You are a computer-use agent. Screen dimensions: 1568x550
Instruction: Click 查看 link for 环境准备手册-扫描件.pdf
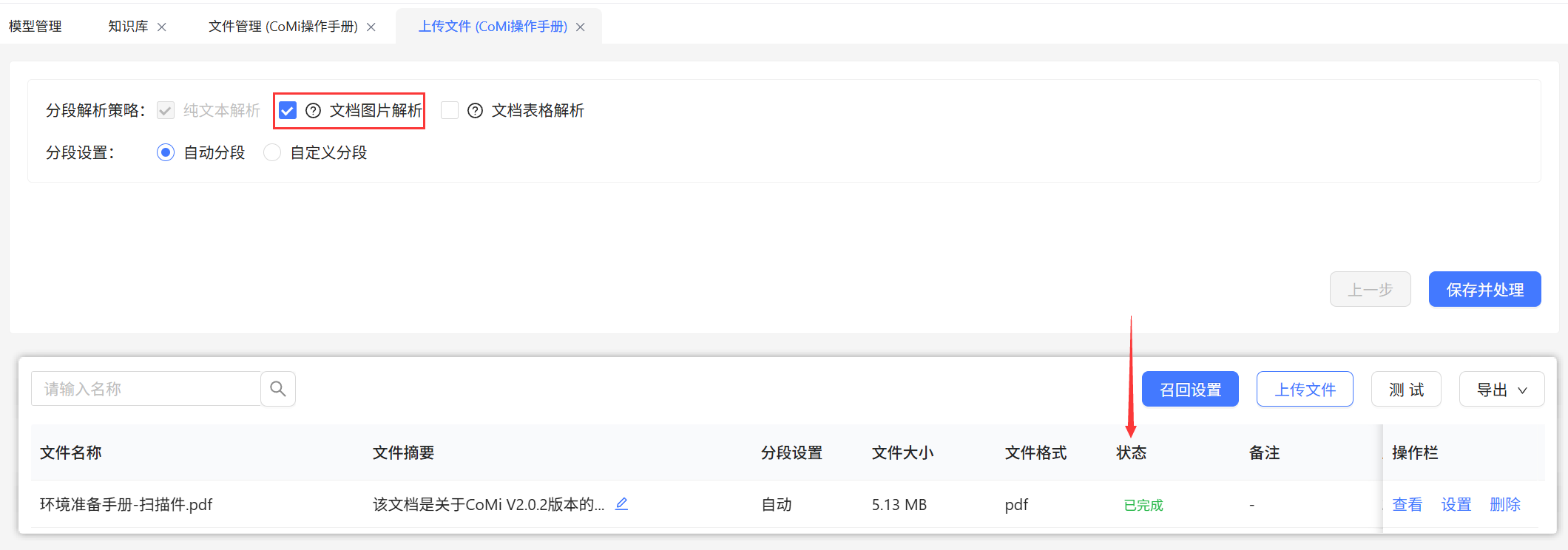pyautogui.click(x=1407, y=505)
